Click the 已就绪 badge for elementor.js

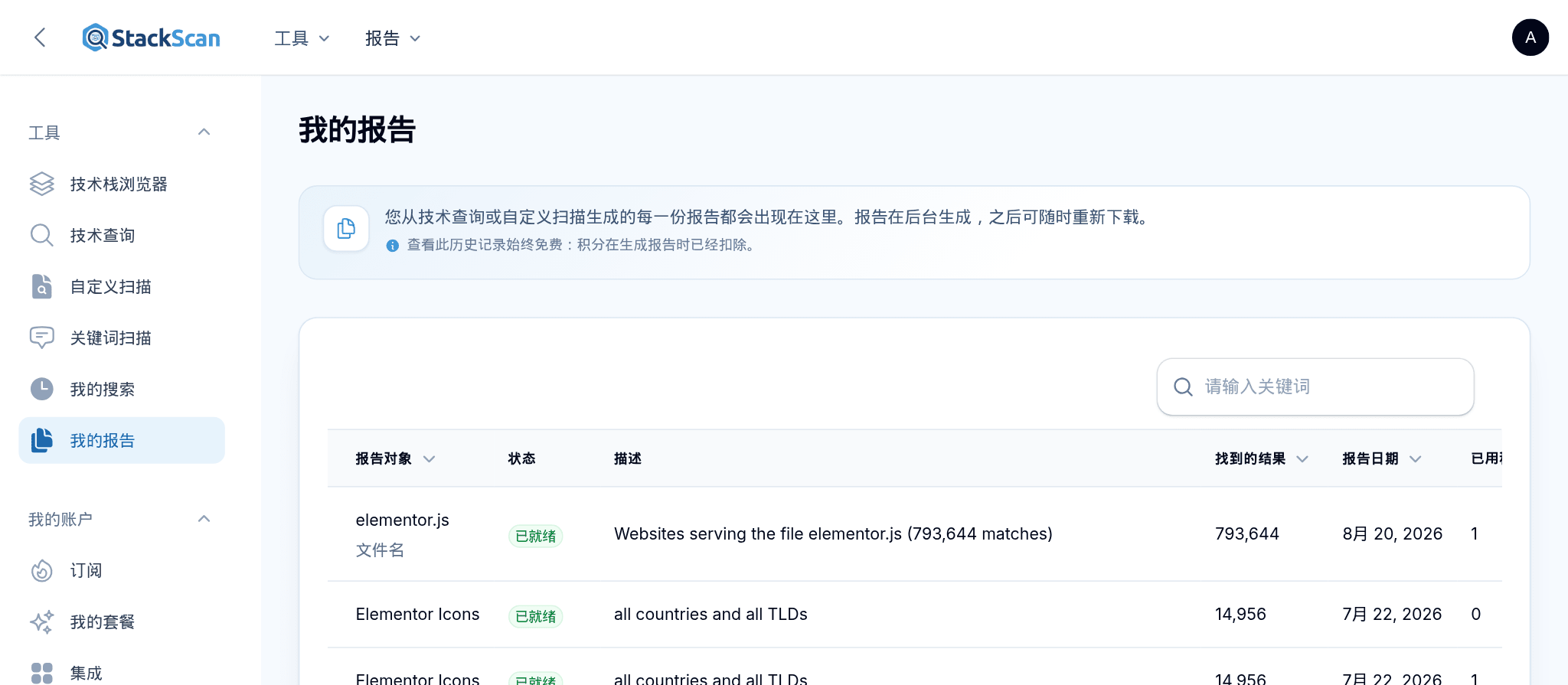535,536
